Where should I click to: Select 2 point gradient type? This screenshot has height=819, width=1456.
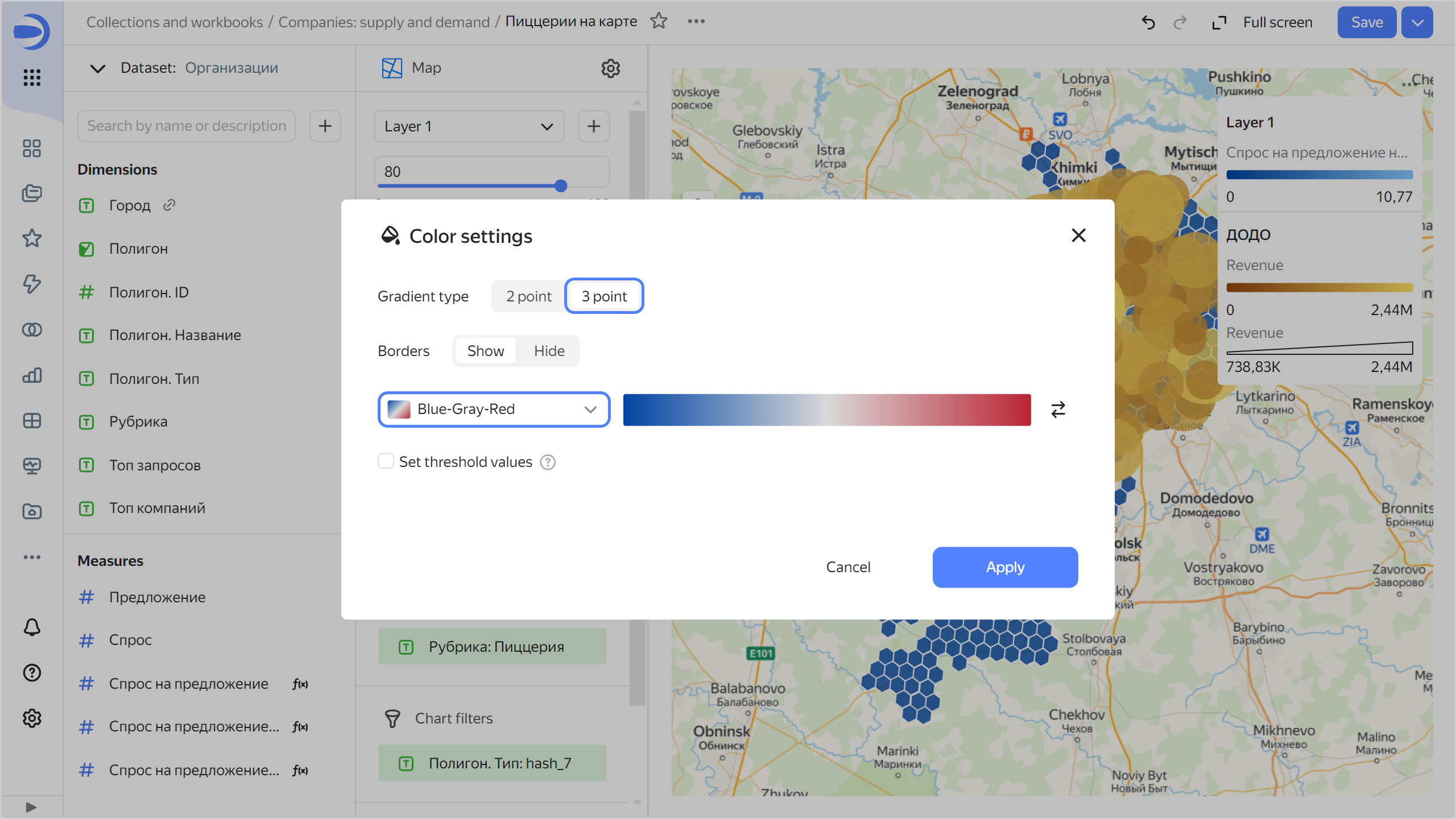(x=528, y=296)
